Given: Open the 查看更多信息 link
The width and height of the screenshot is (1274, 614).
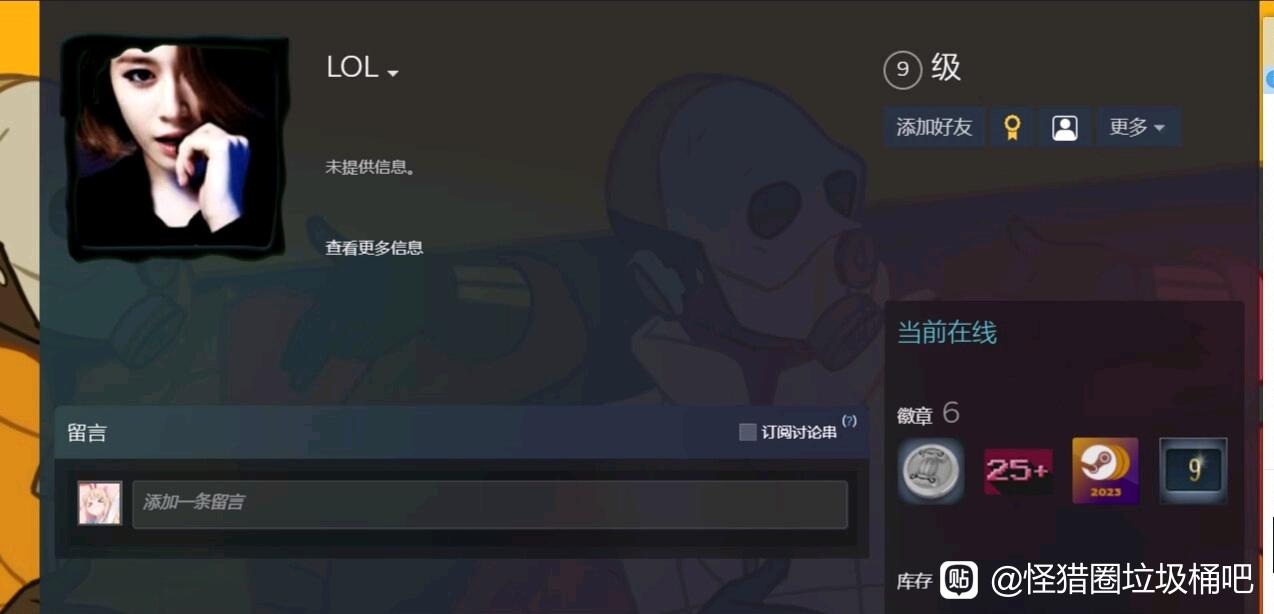Looking at the screenshot, I should (374, 248).
